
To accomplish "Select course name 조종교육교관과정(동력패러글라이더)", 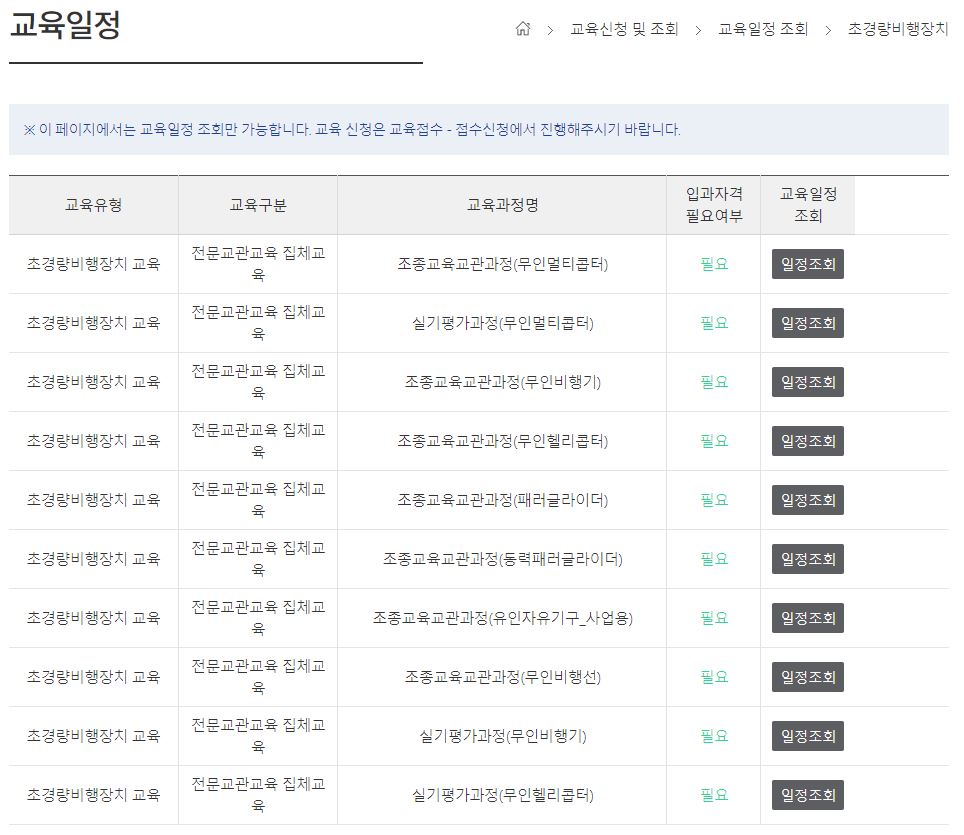I will point(502,559).
